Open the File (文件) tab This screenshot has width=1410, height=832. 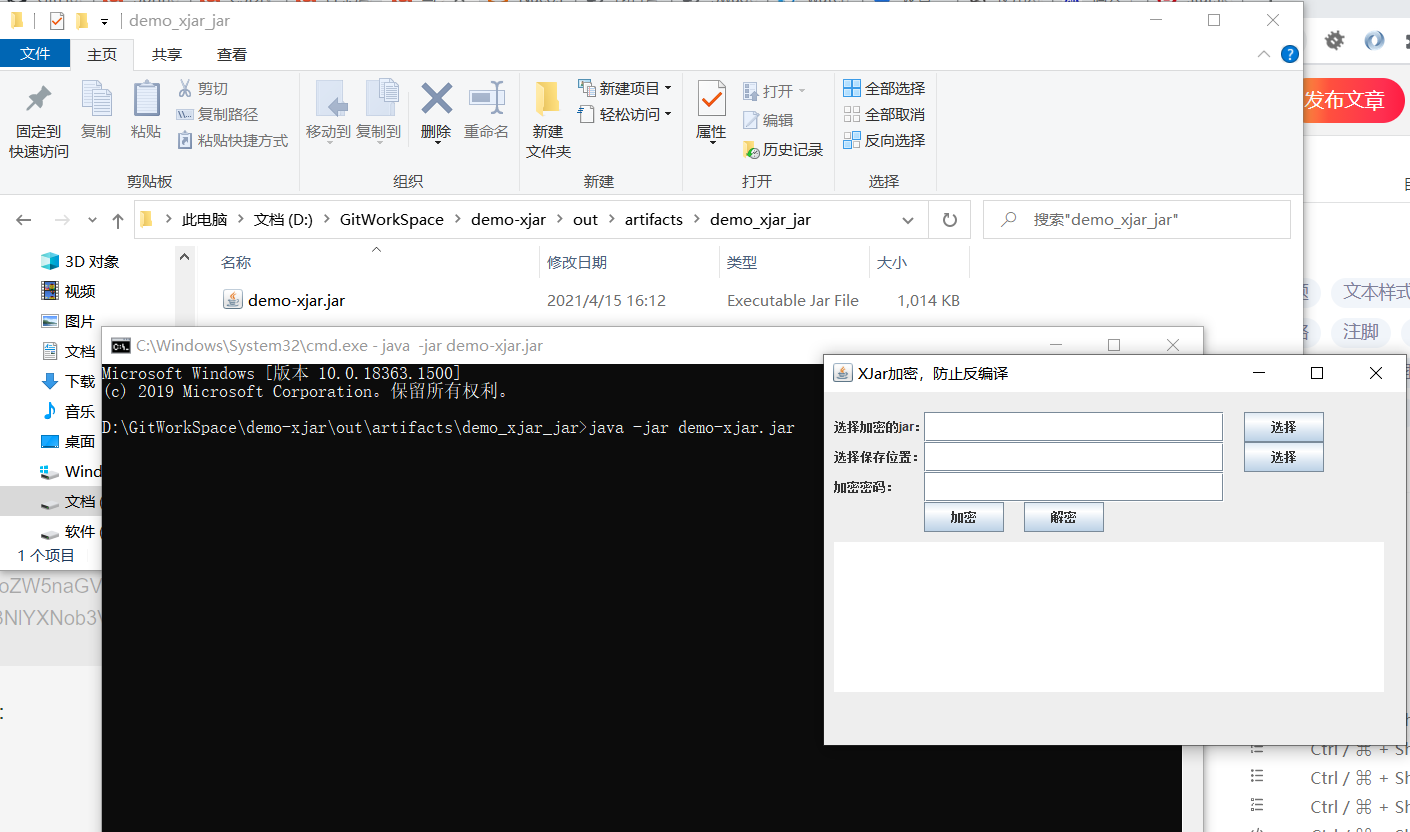(35, 54)
